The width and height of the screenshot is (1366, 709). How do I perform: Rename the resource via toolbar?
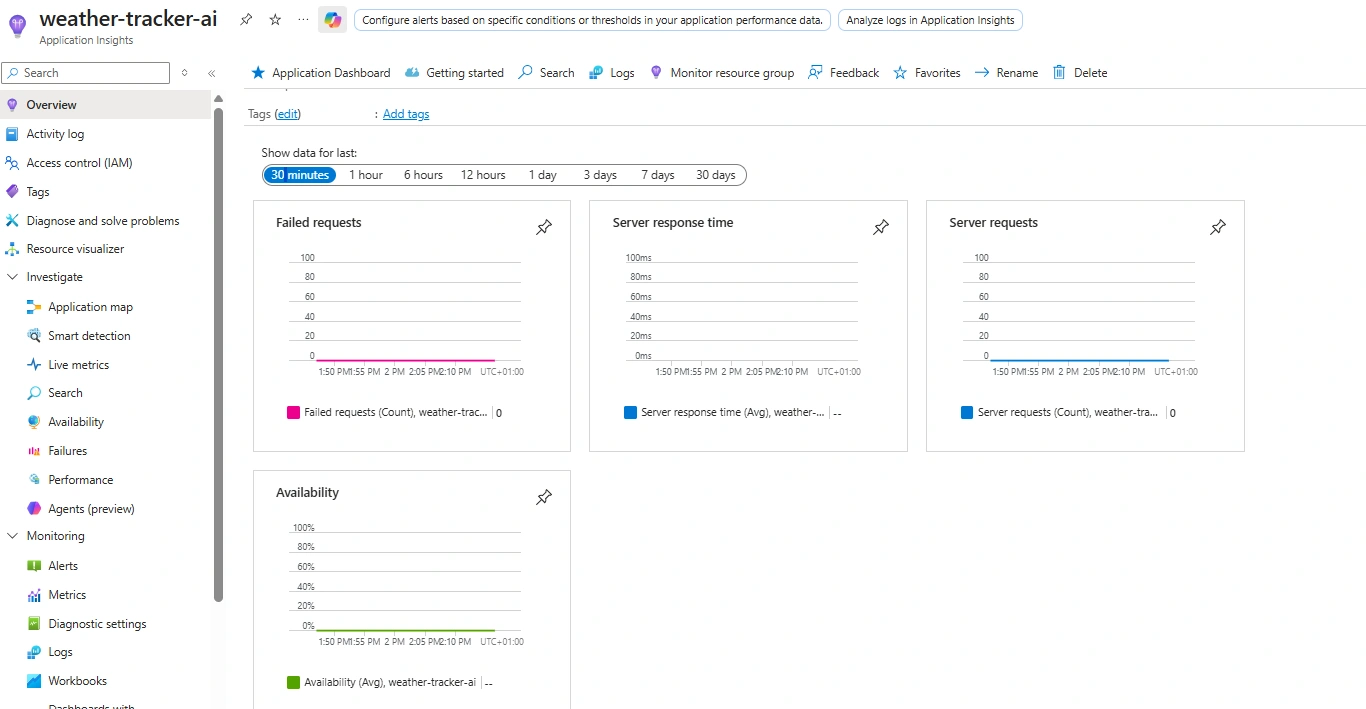(1006, 73)
